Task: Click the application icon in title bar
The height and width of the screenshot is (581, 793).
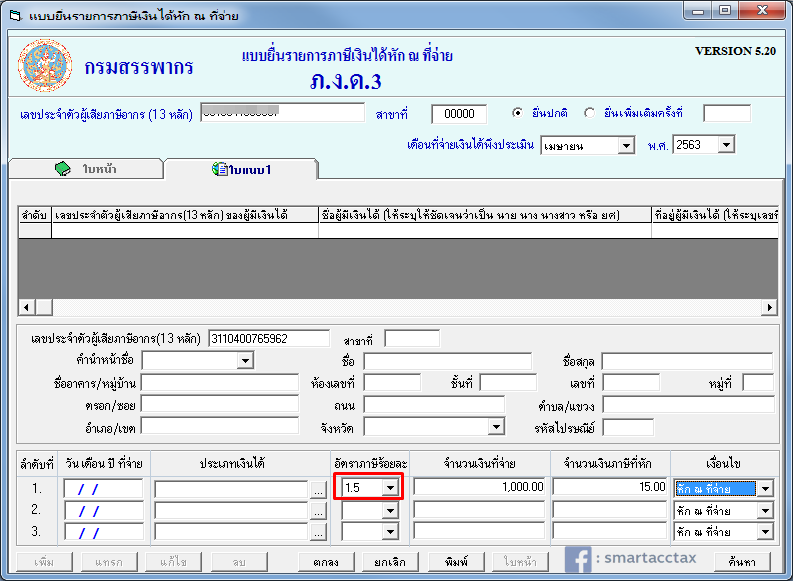Action: point(16,16)
